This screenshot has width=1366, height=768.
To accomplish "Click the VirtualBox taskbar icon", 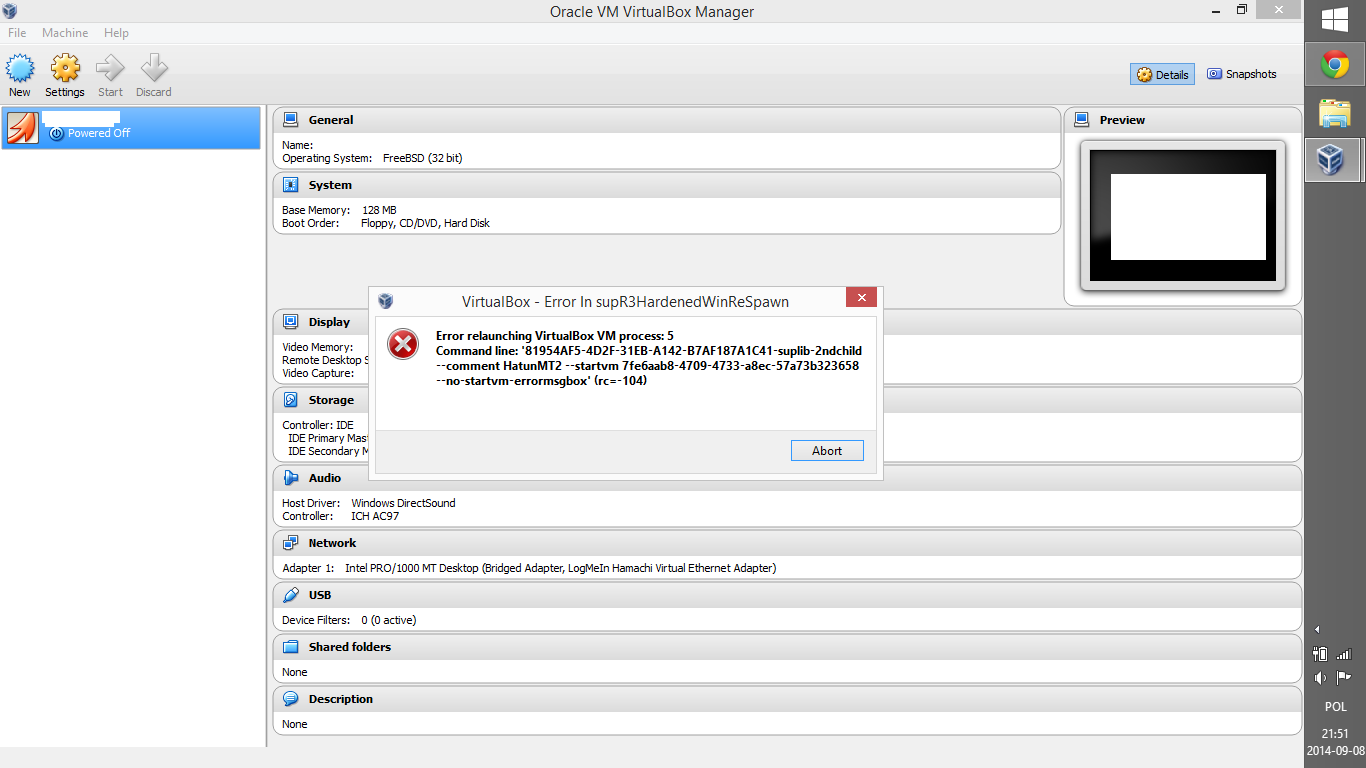I will click(x=1331, y=159).
